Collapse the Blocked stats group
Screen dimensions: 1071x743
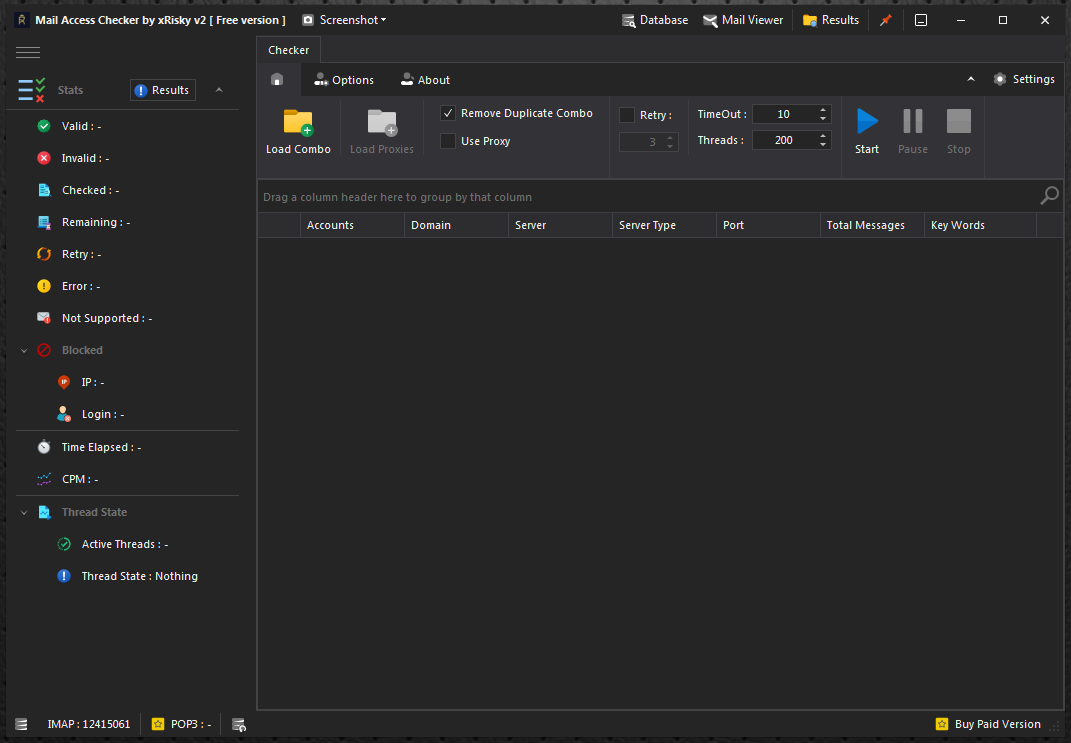23,350
